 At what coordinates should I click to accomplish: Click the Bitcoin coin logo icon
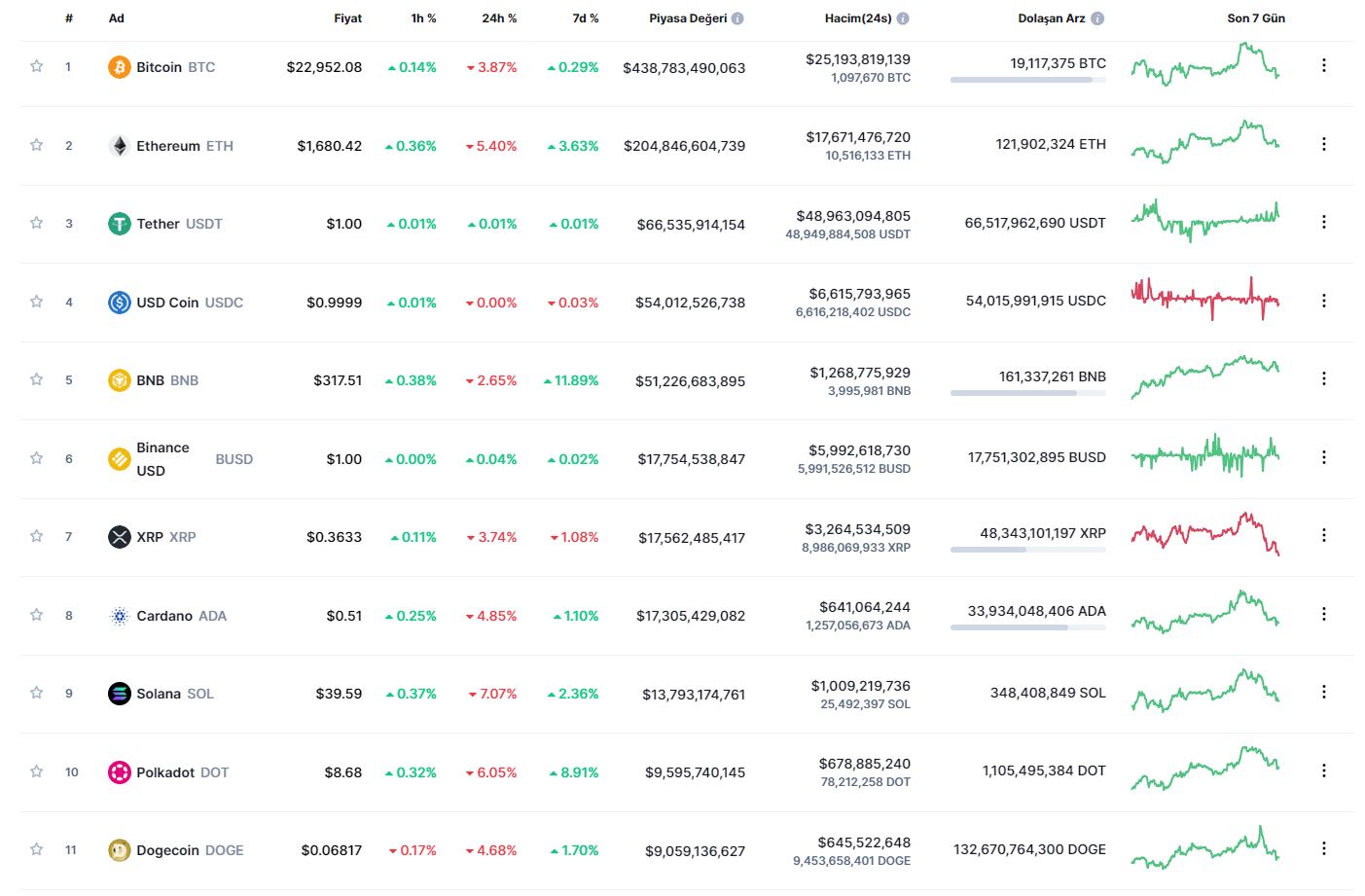click(x=119, y=67)
